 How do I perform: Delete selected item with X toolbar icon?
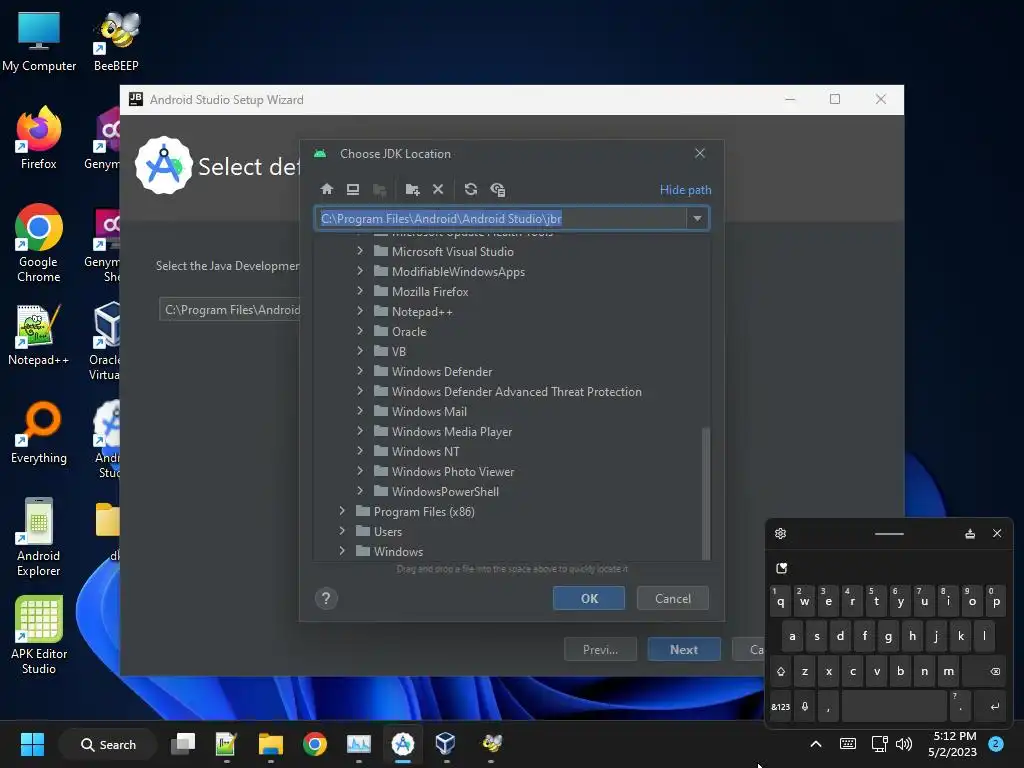[x=438, y=189]
